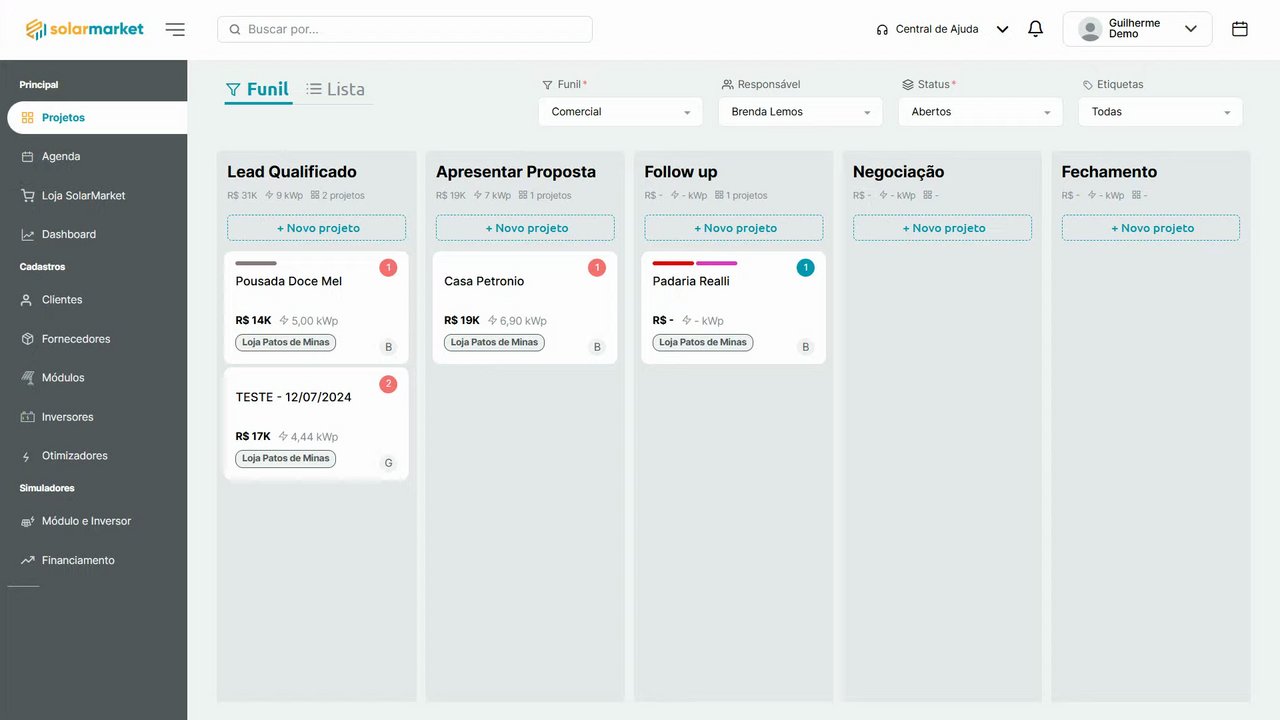Expand the Funil Comercial dropdown
1280x720 pixels.
coord(620,112)
